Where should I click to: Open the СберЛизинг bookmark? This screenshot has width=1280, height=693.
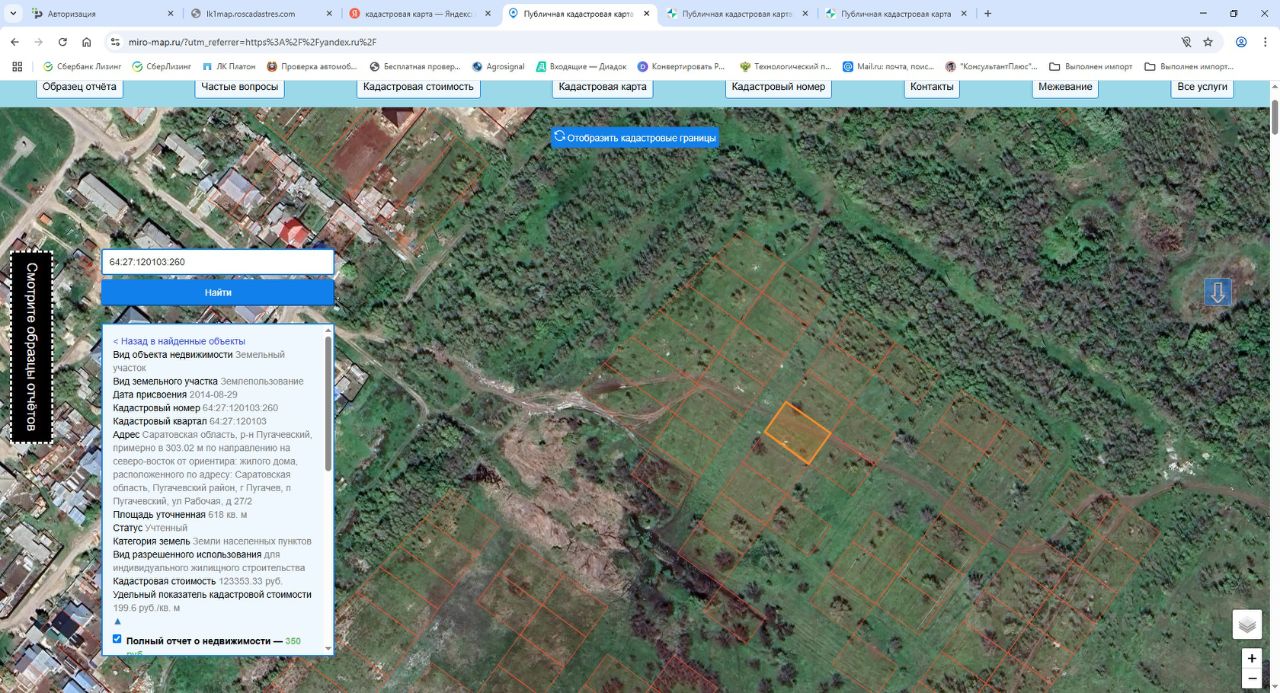161,66
